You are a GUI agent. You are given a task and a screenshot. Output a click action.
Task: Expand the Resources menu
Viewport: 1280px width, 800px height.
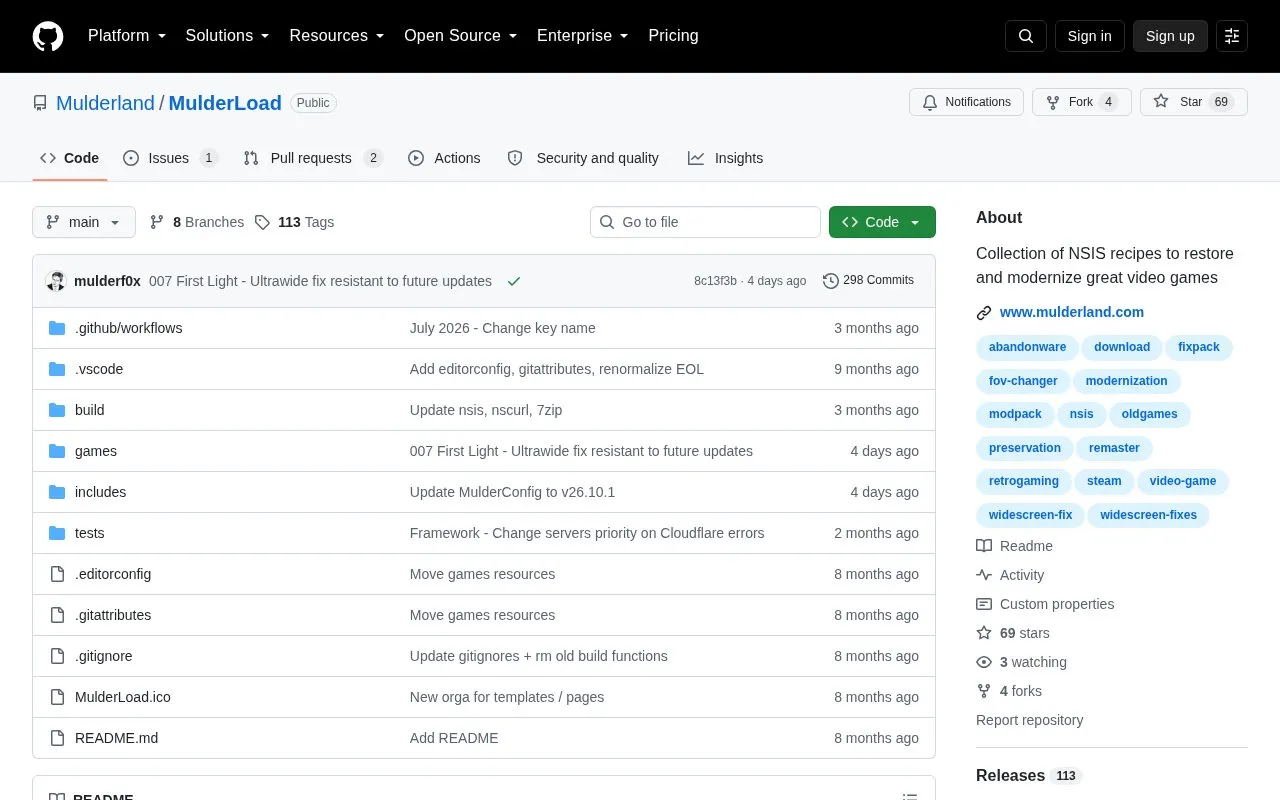point(337,36)
